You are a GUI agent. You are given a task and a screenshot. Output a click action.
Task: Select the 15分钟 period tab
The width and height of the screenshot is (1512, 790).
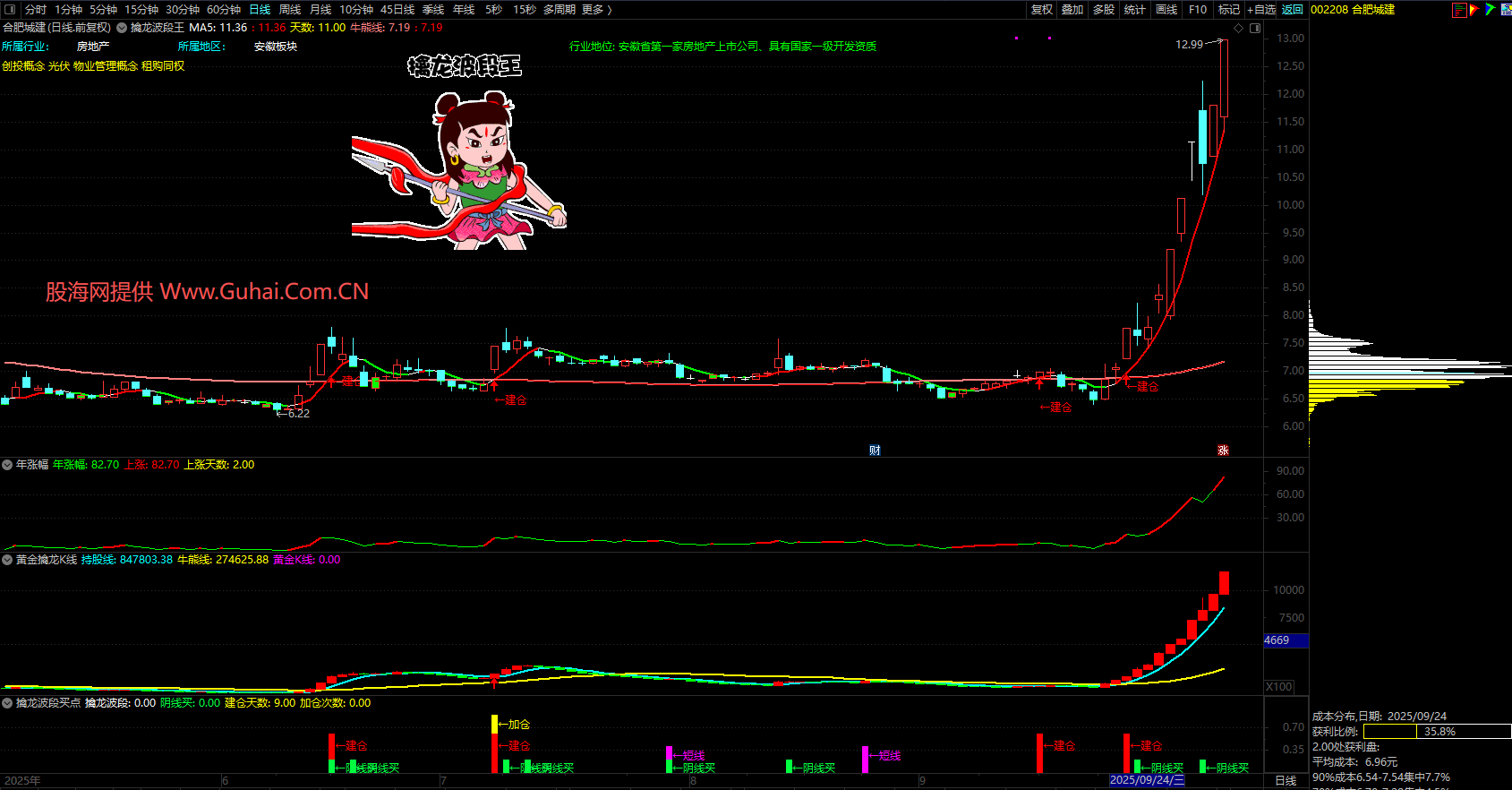(141, 10)
